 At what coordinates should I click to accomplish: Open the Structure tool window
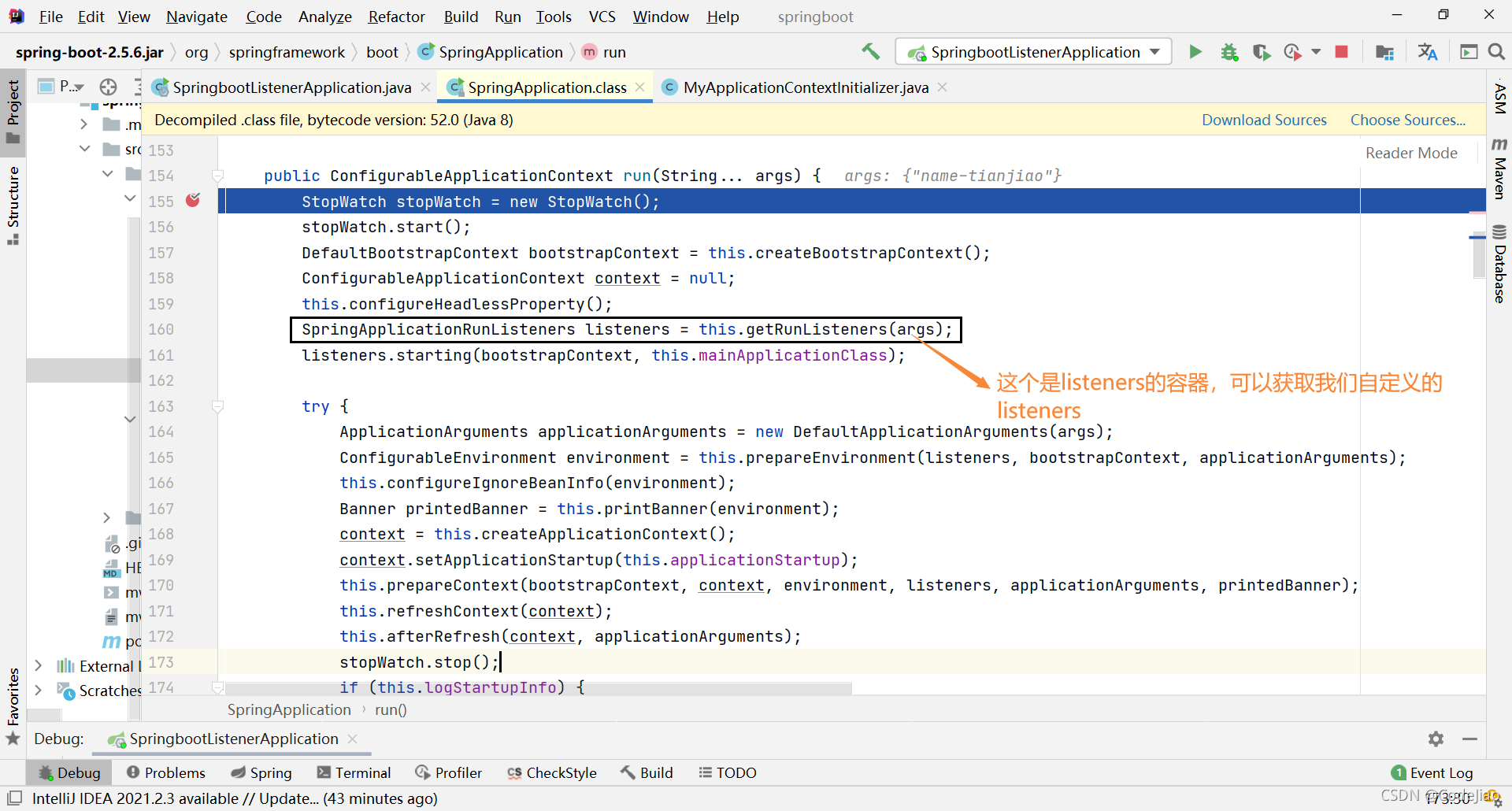(13, 205)
